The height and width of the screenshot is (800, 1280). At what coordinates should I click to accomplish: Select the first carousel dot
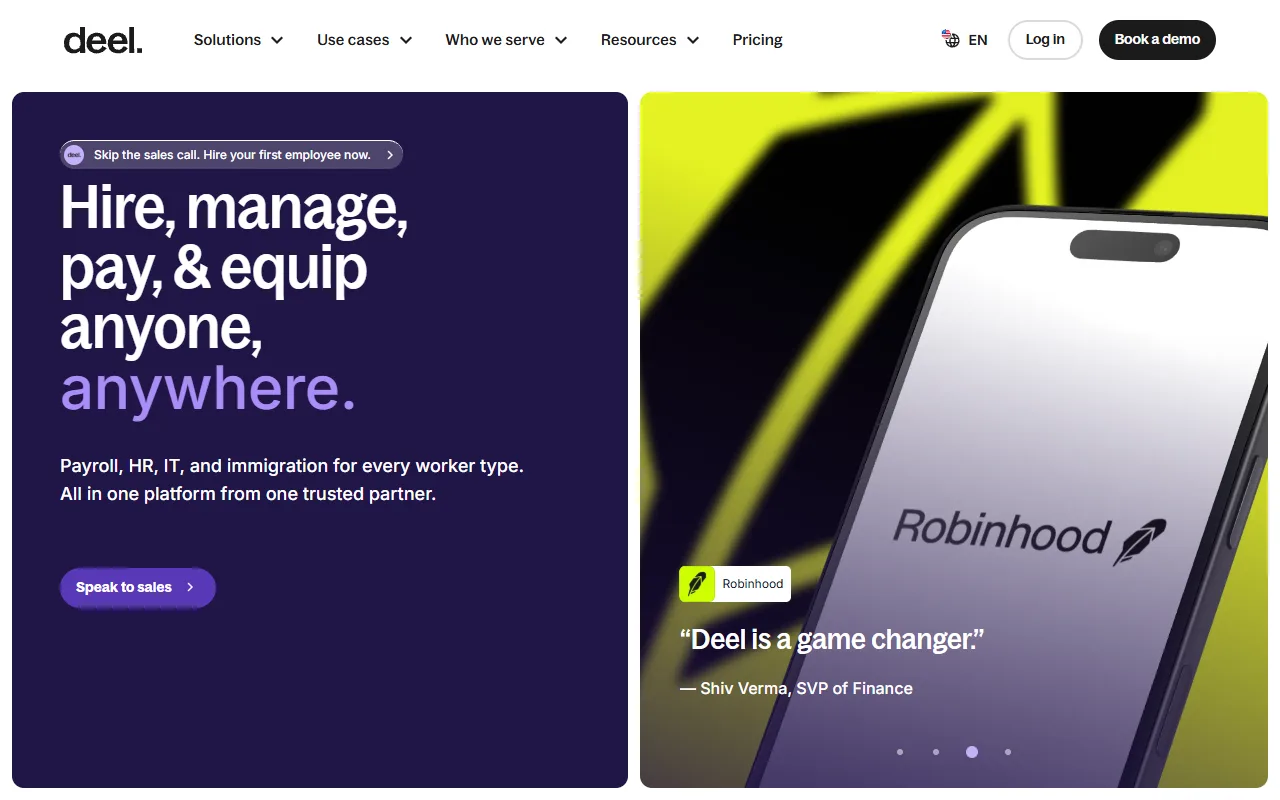pyautogui.click(x=900, y=752)
